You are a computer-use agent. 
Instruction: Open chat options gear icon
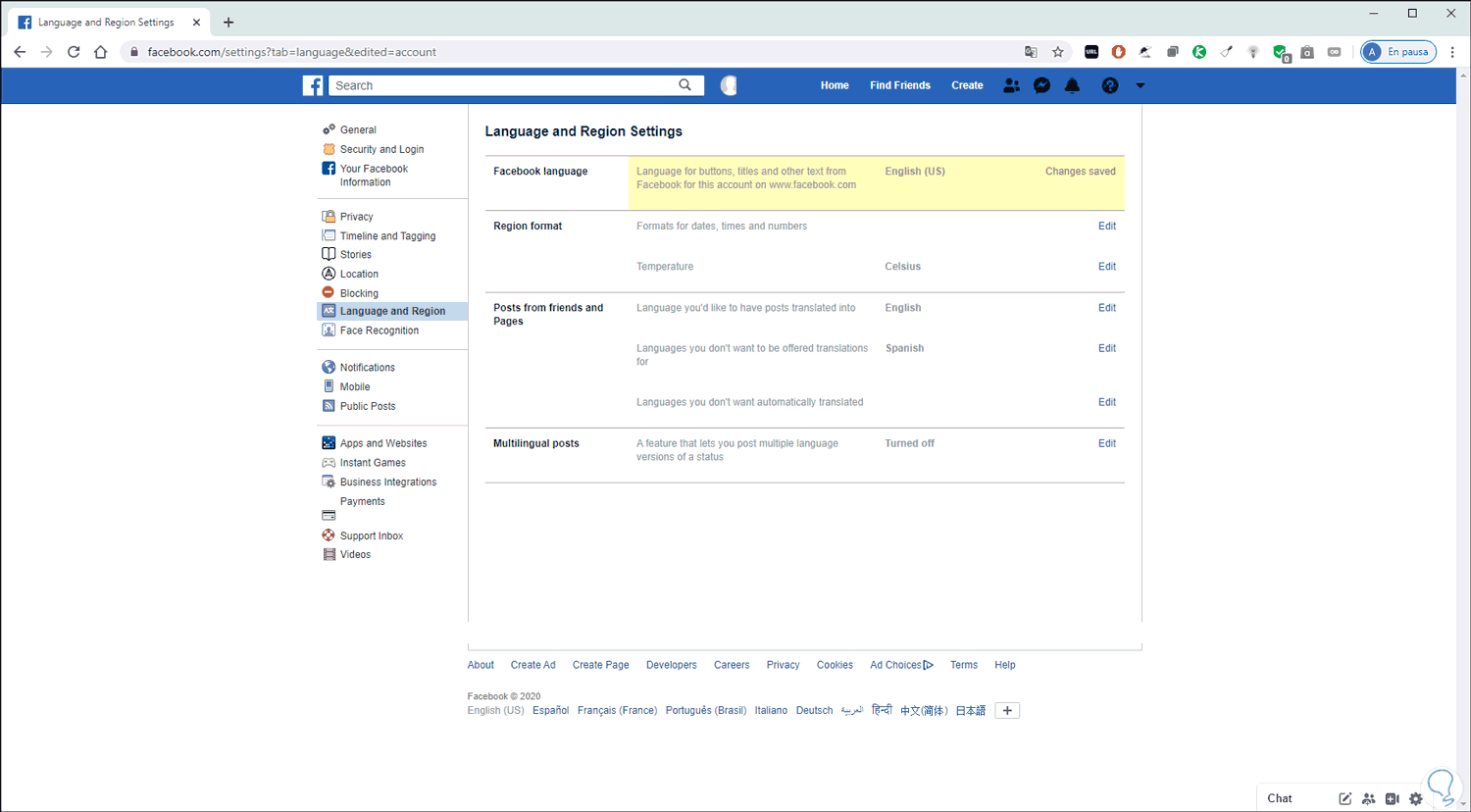point(1415,798)
